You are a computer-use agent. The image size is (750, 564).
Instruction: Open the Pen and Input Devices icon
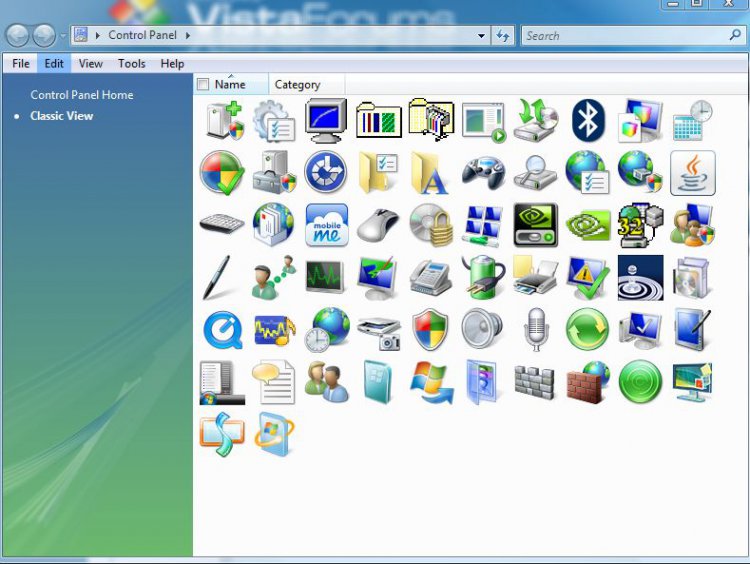[217, 277]
